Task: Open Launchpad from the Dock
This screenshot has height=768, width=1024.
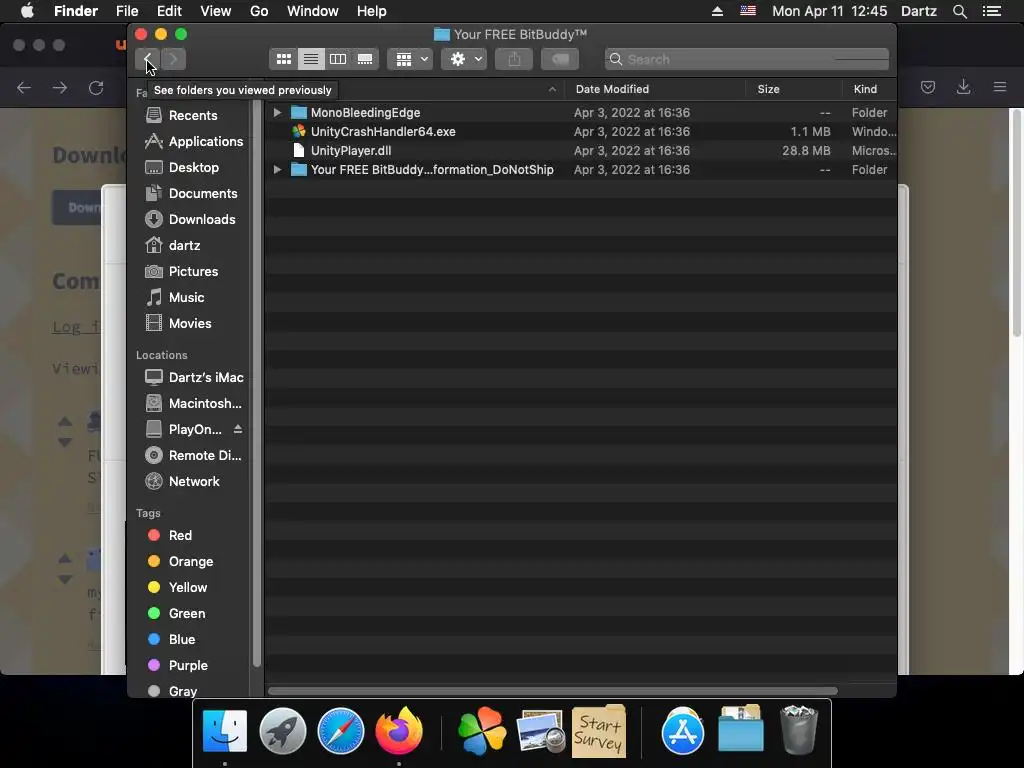Action: point(283,731)
